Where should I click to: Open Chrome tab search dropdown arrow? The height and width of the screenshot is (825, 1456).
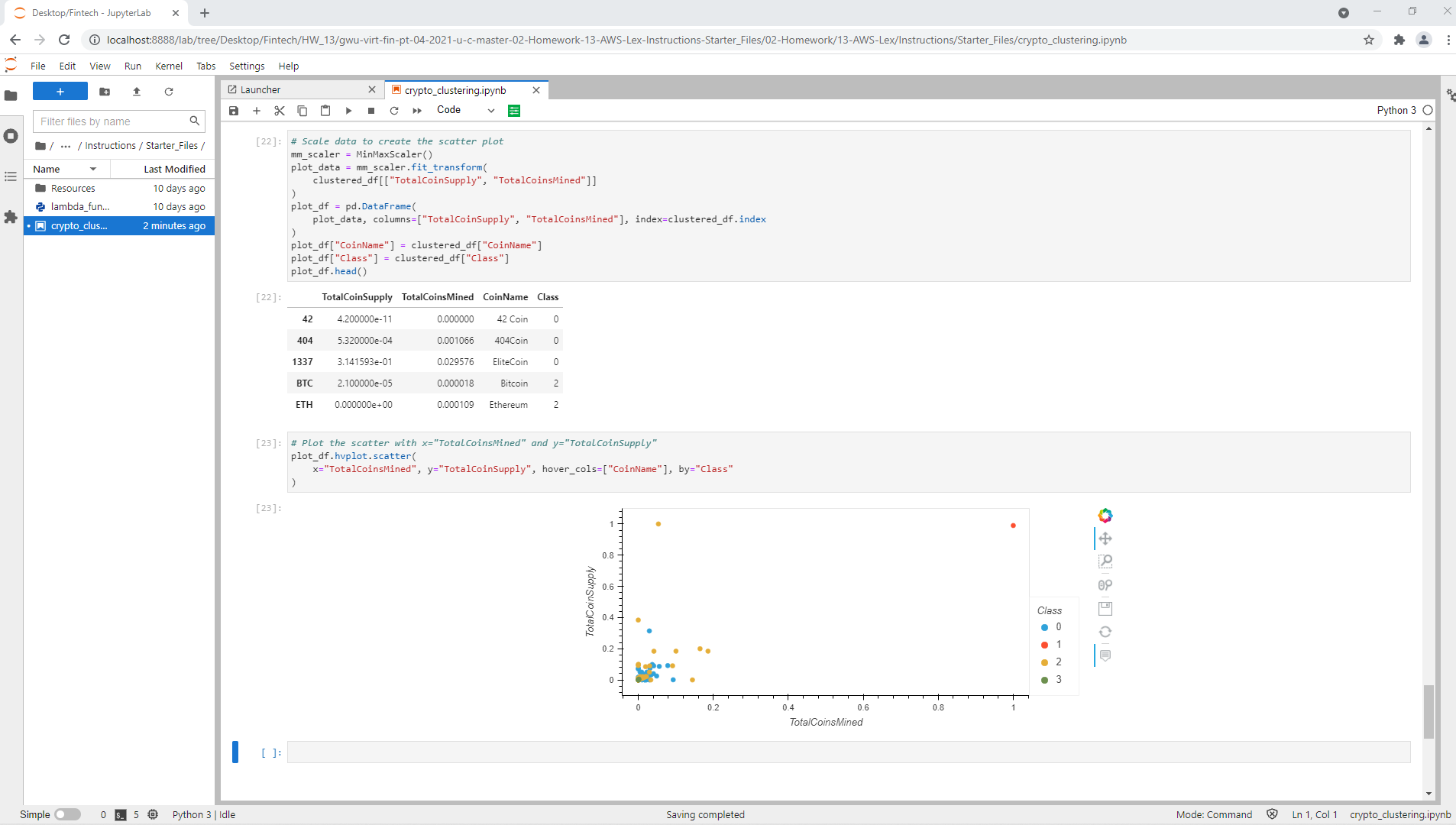click(x=1344, y=12)
